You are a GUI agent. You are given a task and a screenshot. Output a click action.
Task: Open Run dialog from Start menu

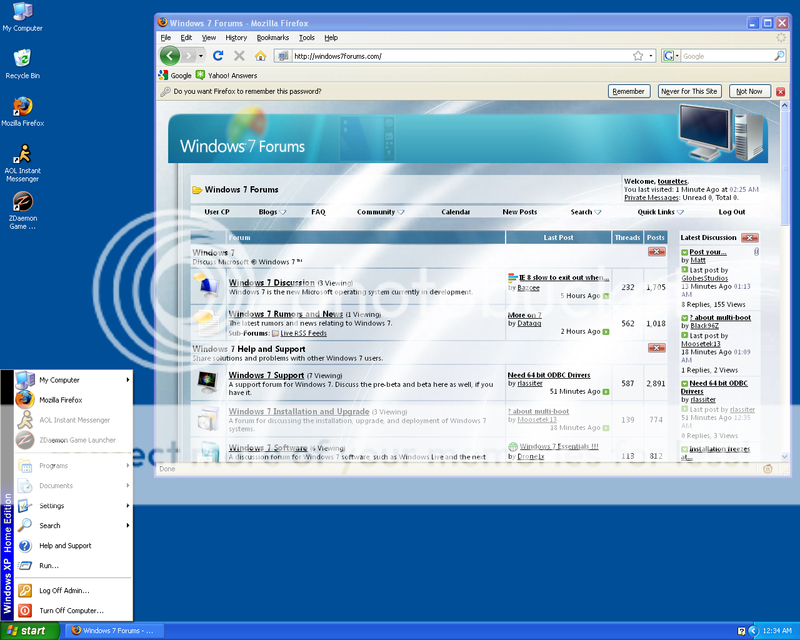[73, 565]
